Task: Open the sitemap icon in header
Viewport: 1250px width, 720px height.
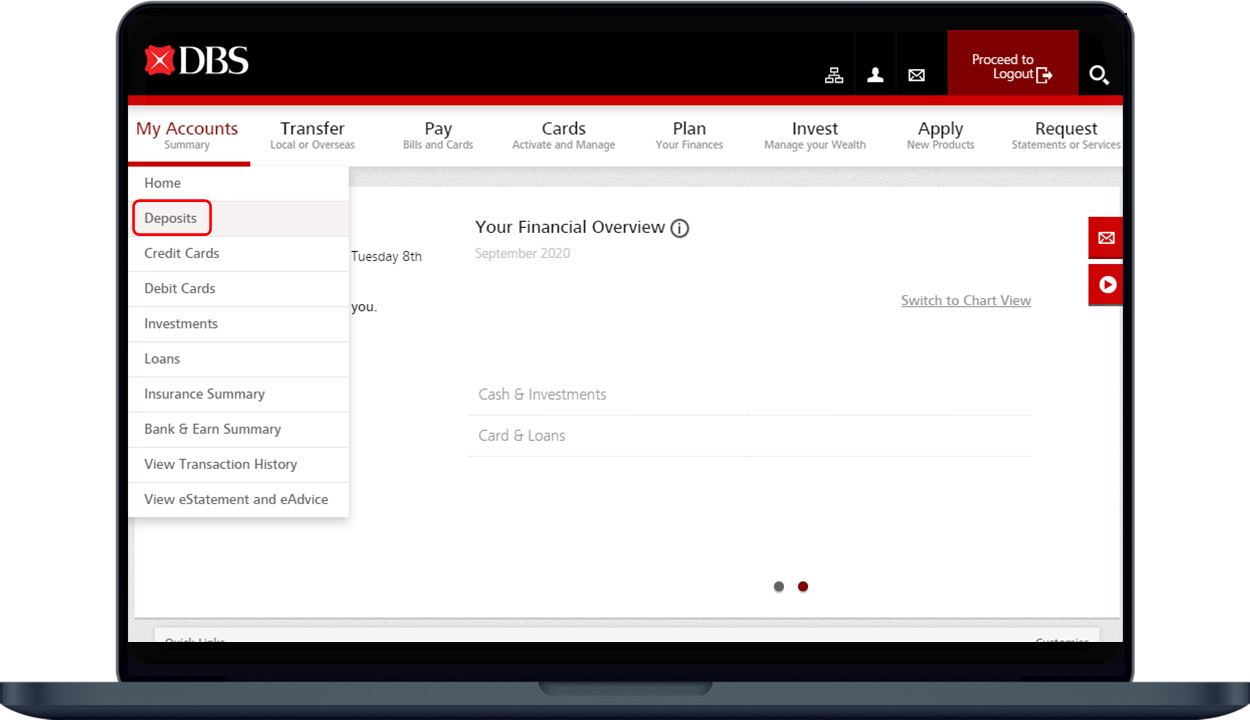Action: tap(834, 75)
